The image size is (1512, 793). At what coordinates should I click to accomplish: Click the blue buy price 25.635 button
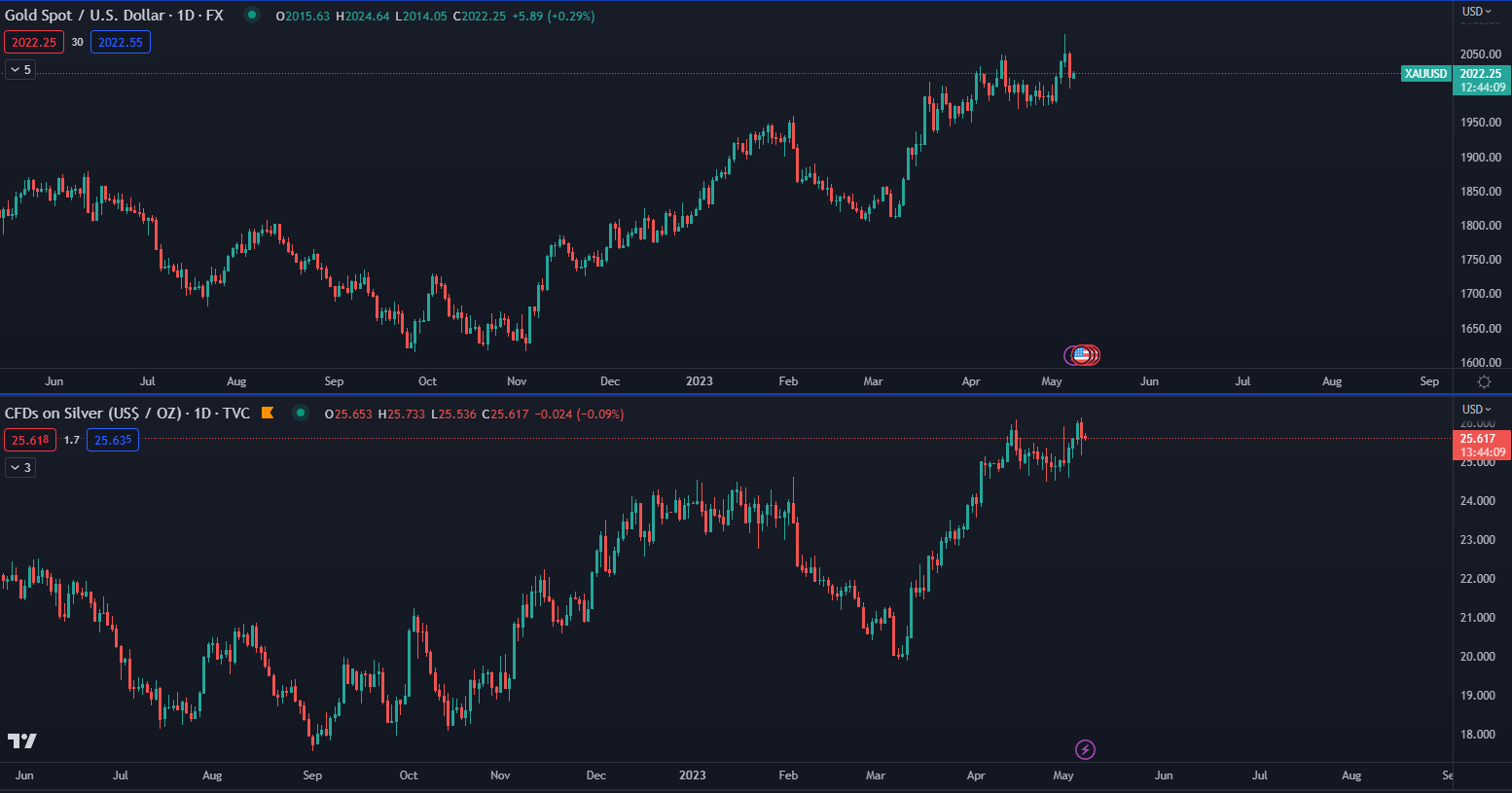113,441
